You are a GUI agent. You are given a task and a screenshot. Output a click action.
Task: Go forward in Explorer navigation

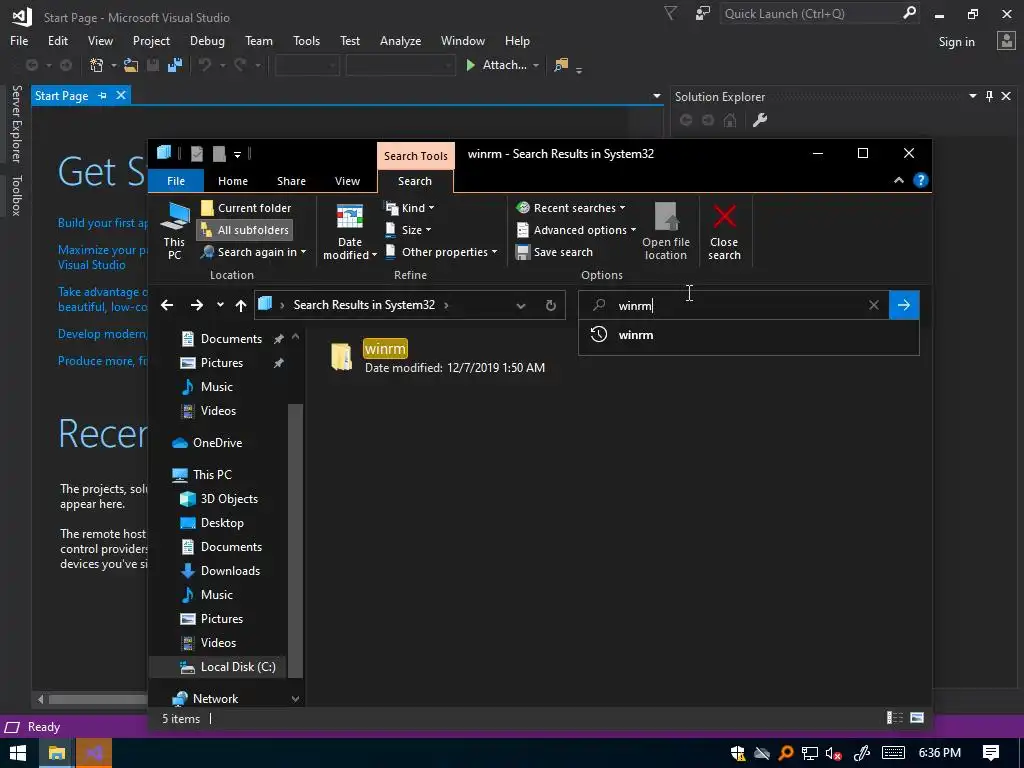pos(197,305)
